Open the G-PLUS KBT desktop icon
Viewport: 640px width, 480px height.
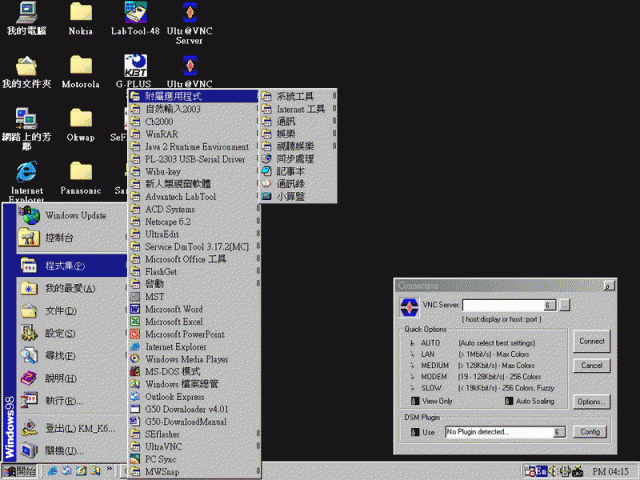(x=135, y=72)
